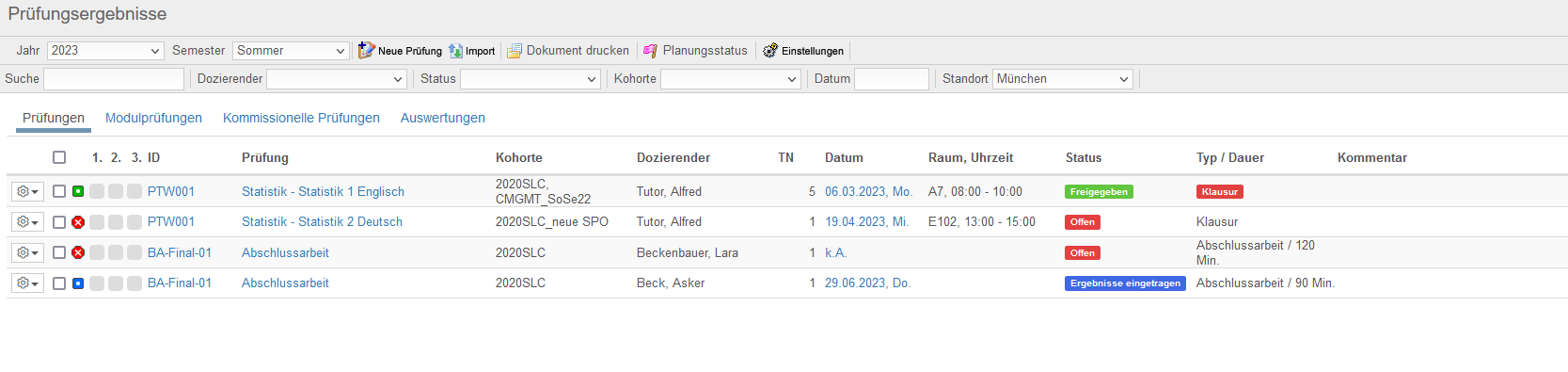1568x372 pixels.
Task: Open the Statistik - Statistik 1 Englisch link
Action: (x=323, y=191)
